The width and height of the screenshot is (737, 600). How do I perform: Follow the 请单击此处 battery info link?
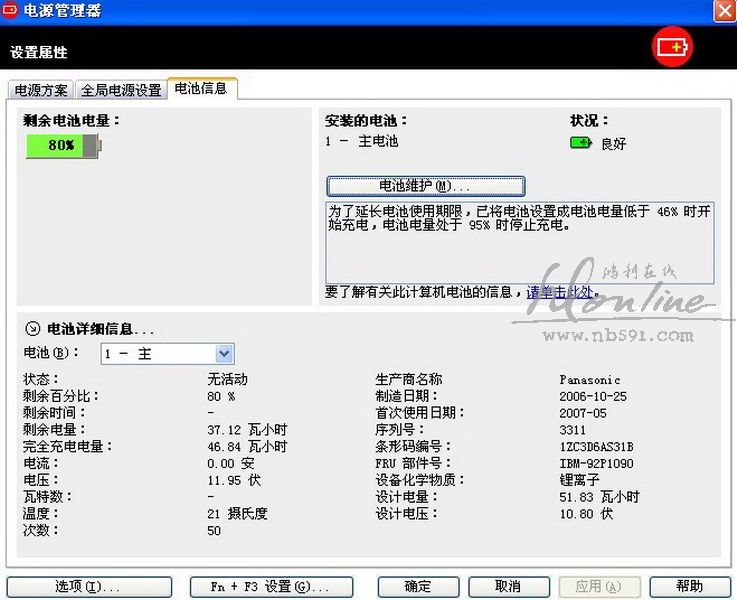pyautogui.click(x=561, y=293)
